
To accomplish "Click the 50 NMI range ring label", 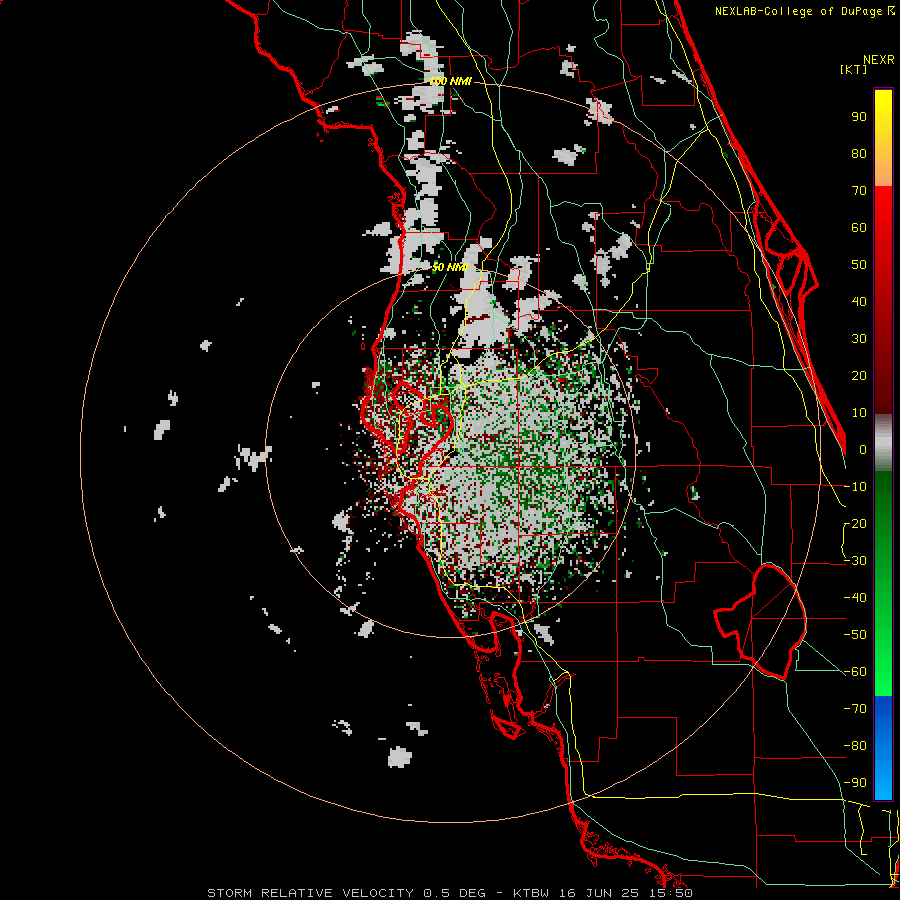I will pos(450,267).
